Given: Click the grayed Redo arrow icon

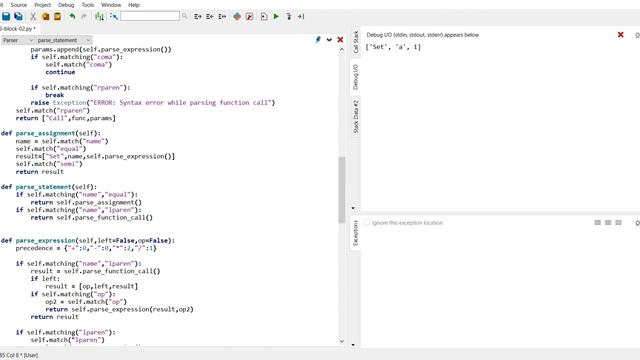Looking at the screenshot, I should pos(84,16).
